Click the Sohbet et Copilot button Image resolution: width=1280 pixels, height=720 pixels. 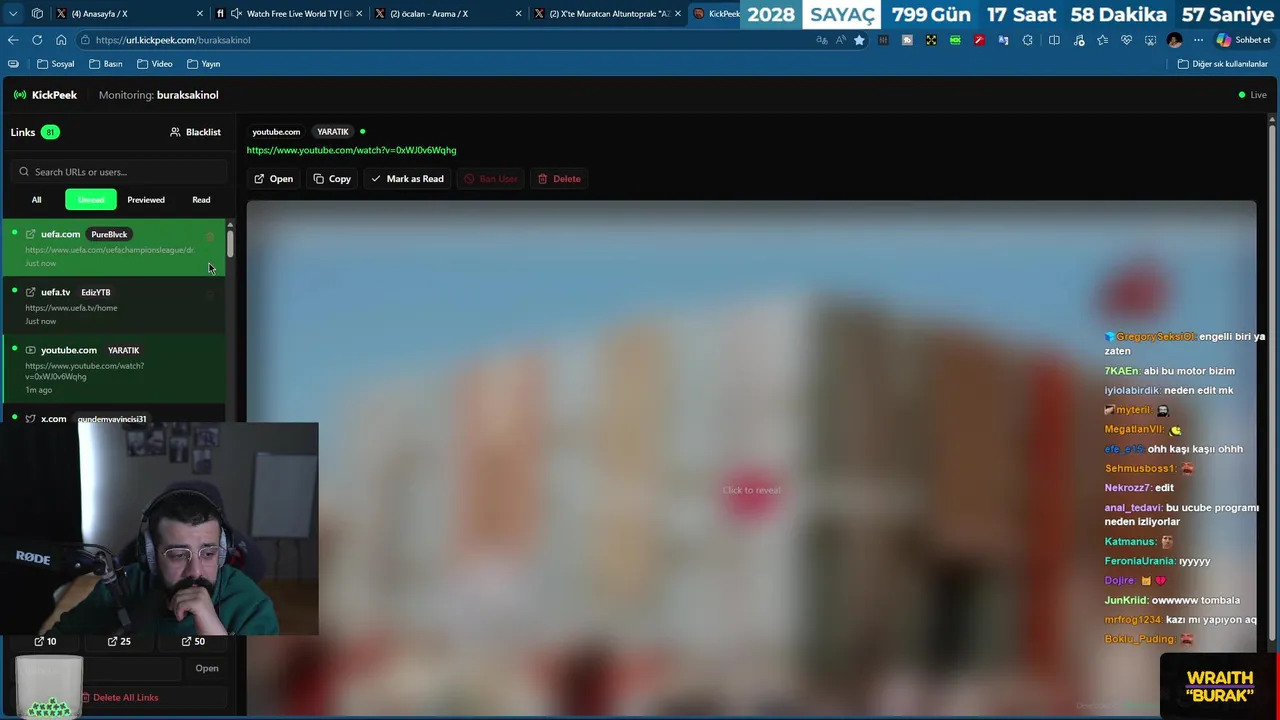[x=1244, y=40]
